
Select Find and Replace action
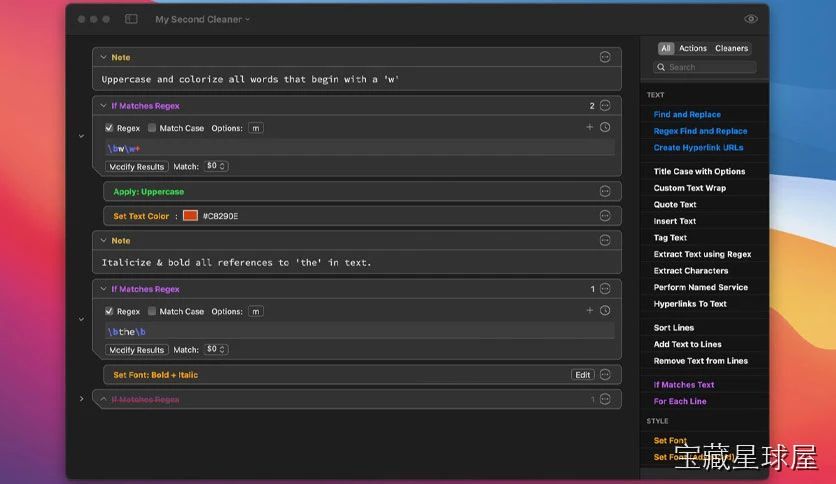[687, 114]
